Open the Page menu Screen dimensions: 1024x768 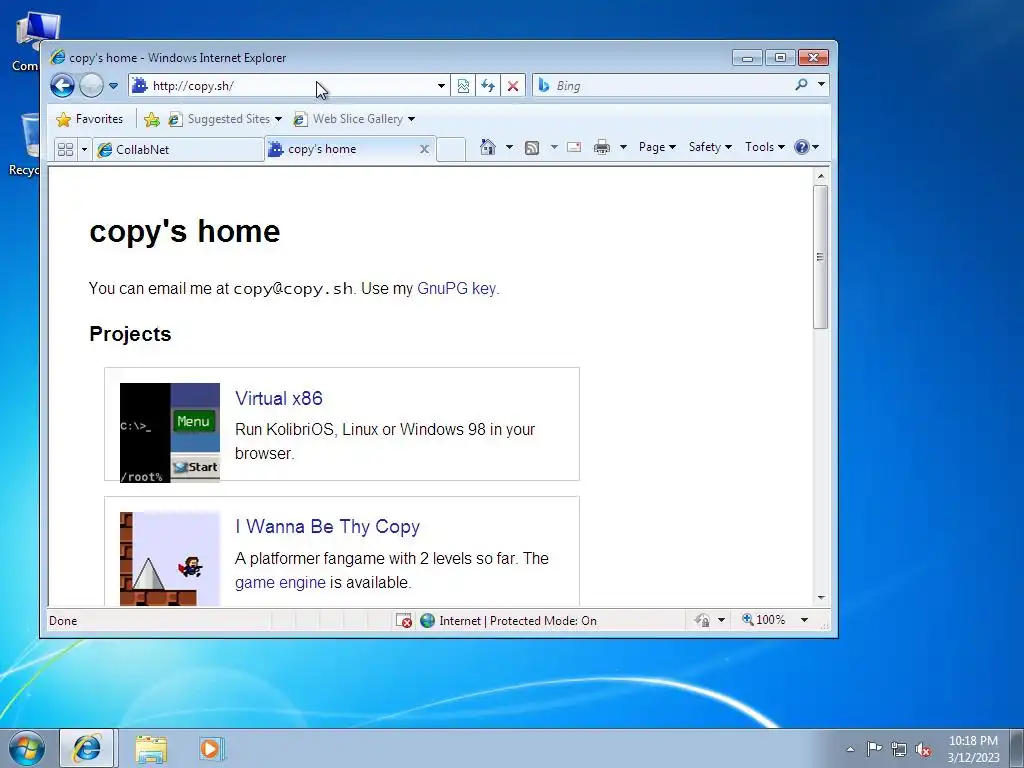pyautogui.click(x=657, y=147)
